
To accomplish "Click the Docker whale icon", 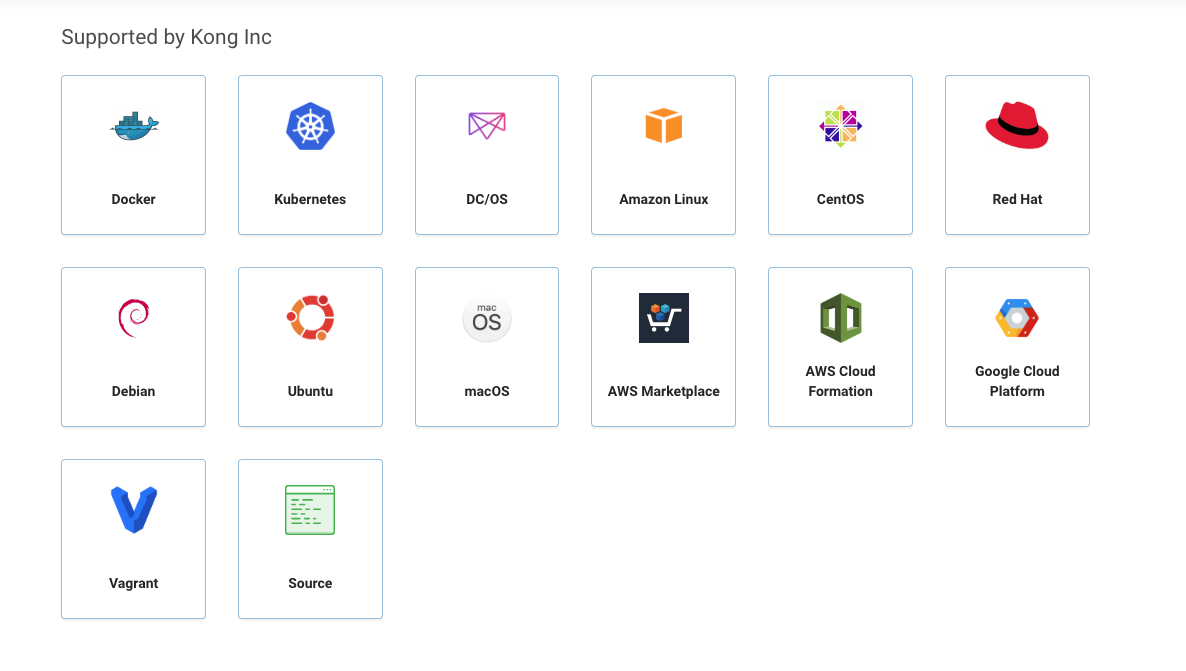I will (134, 126).
